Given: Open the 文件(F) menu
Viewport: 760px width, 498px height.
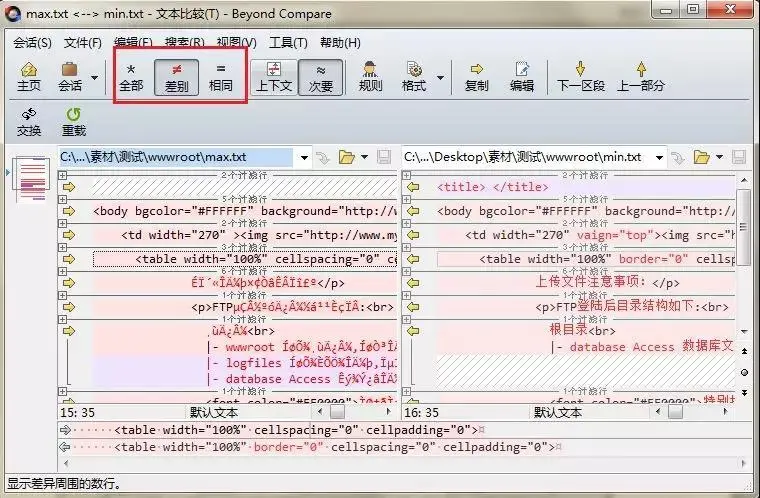Looking at the screenshot, I should [83, 43].
